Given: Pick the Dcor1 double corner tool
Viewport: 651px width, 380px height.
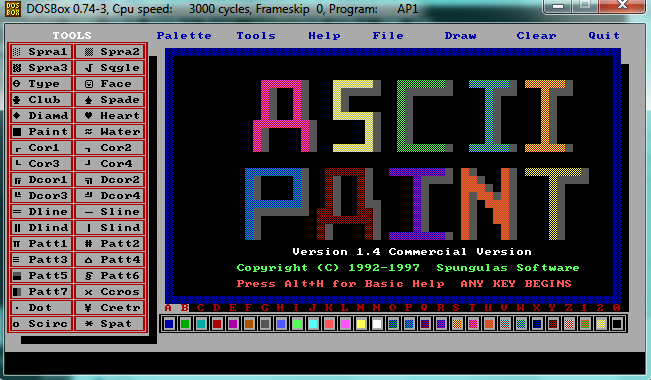Looking at the screenshot, I should point(41,179).
